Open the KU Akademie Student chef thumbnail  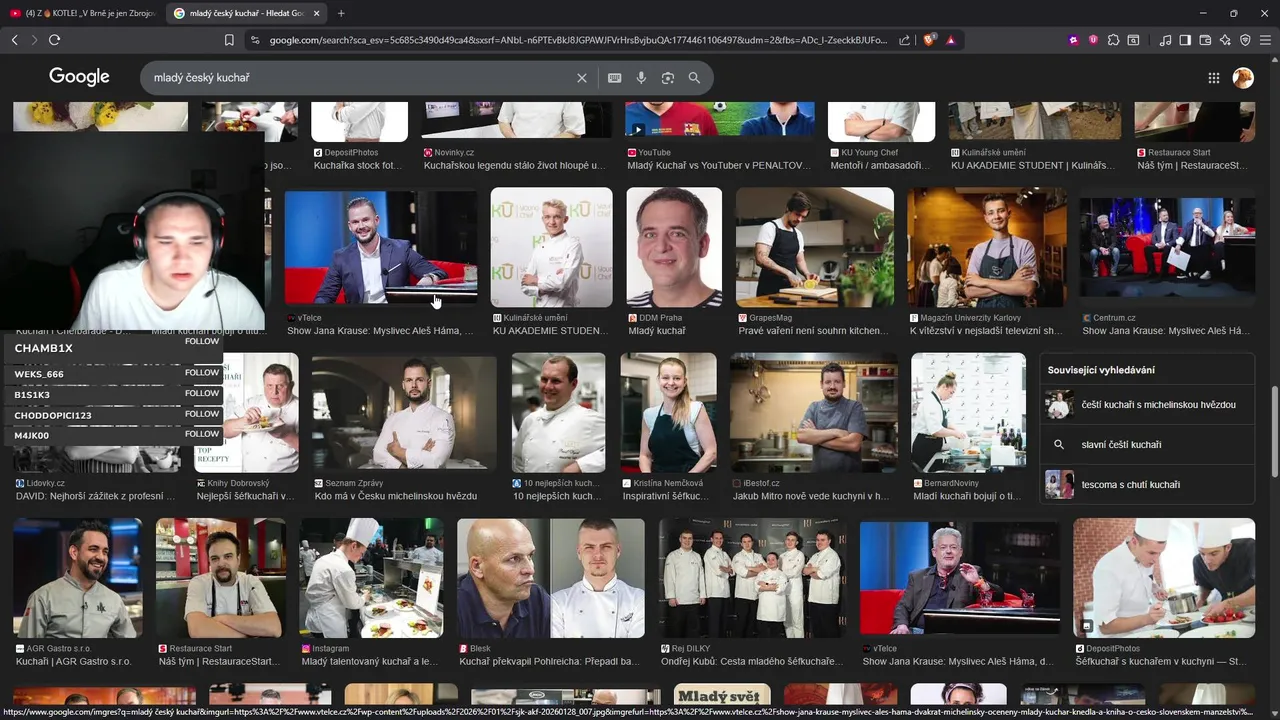coord(551,248)
